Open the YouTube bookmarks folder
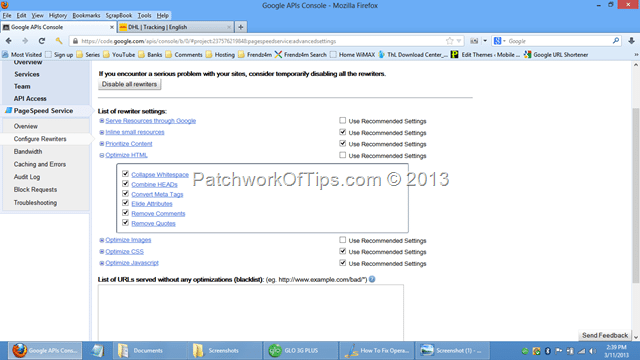 coord(119,54)
